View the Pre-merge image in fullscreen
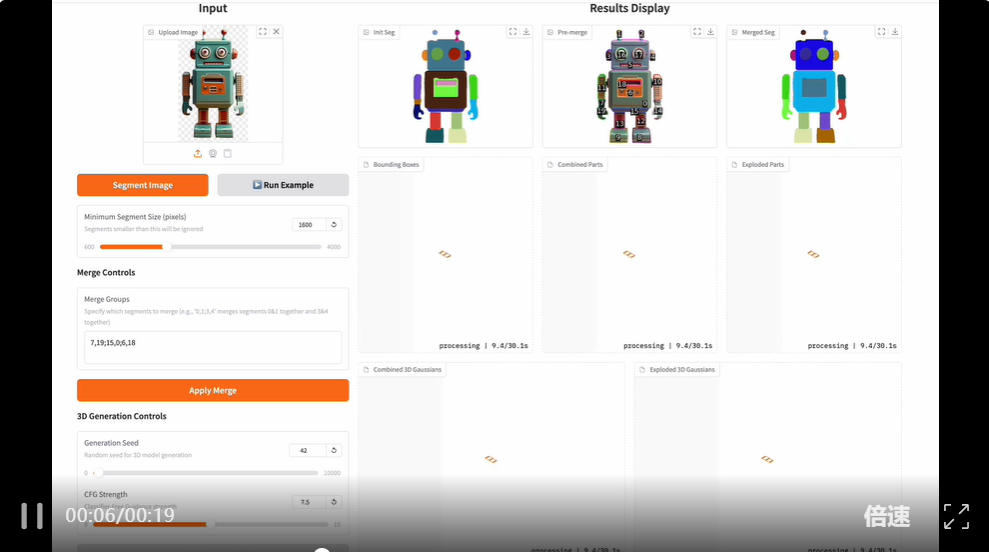 [696, 32]
